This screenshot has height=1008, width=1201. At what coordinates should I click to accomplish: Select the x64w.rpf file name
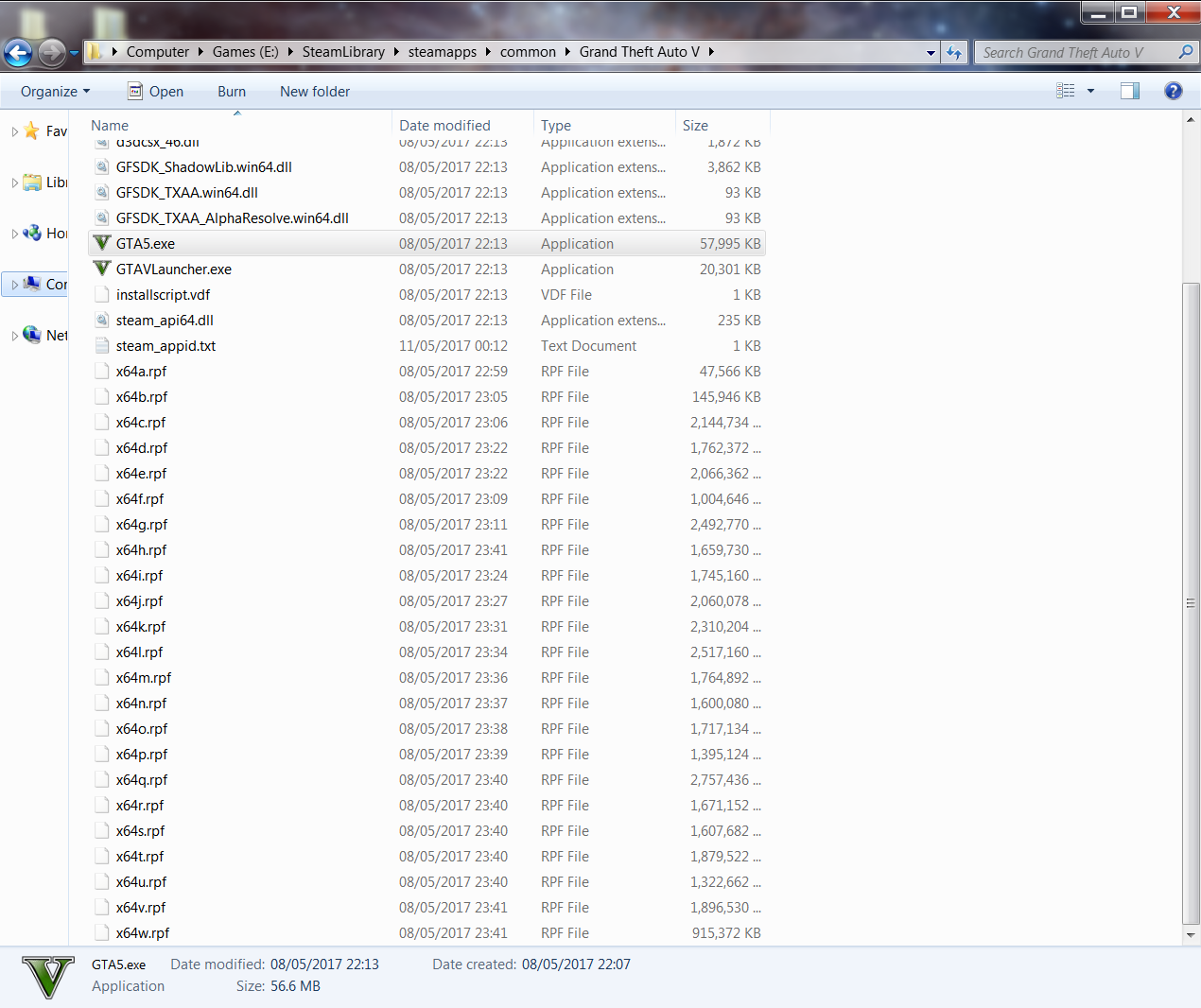(x=143, y=932)
